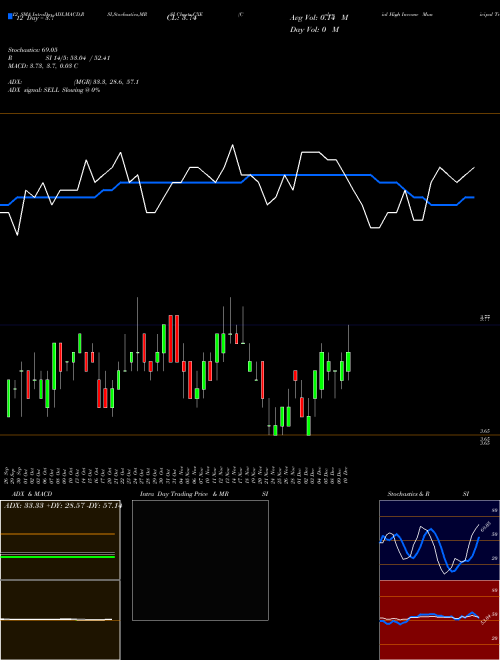Select the 'Stochastics: 69.03' readout
Screen dimensions: 500x660
(33, 50)
